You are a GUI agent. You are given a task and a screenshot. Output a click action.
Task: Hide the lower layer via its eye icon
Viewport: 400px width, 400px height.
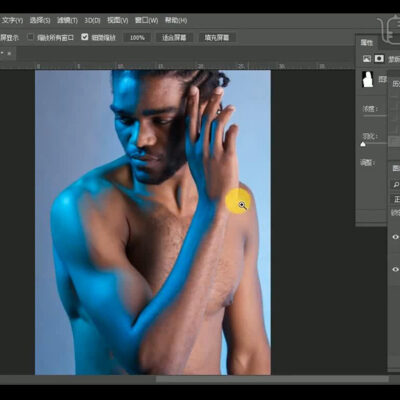(x=395, y=269)
